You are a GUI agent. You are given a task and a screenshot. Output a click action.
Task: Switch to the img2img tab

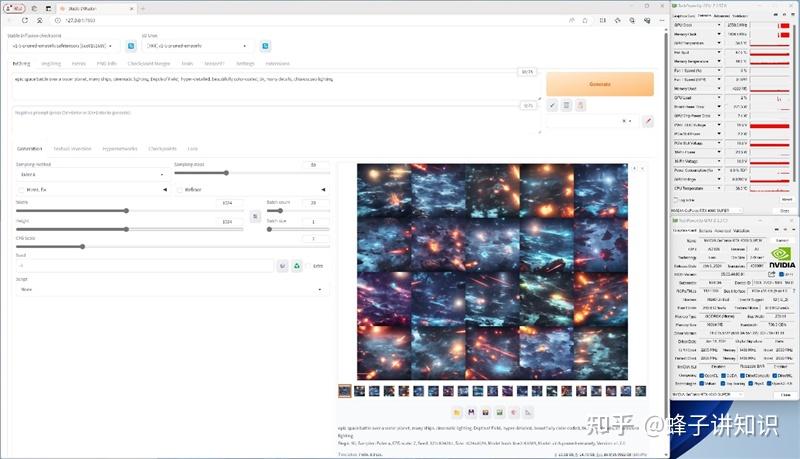coord(51,64)
